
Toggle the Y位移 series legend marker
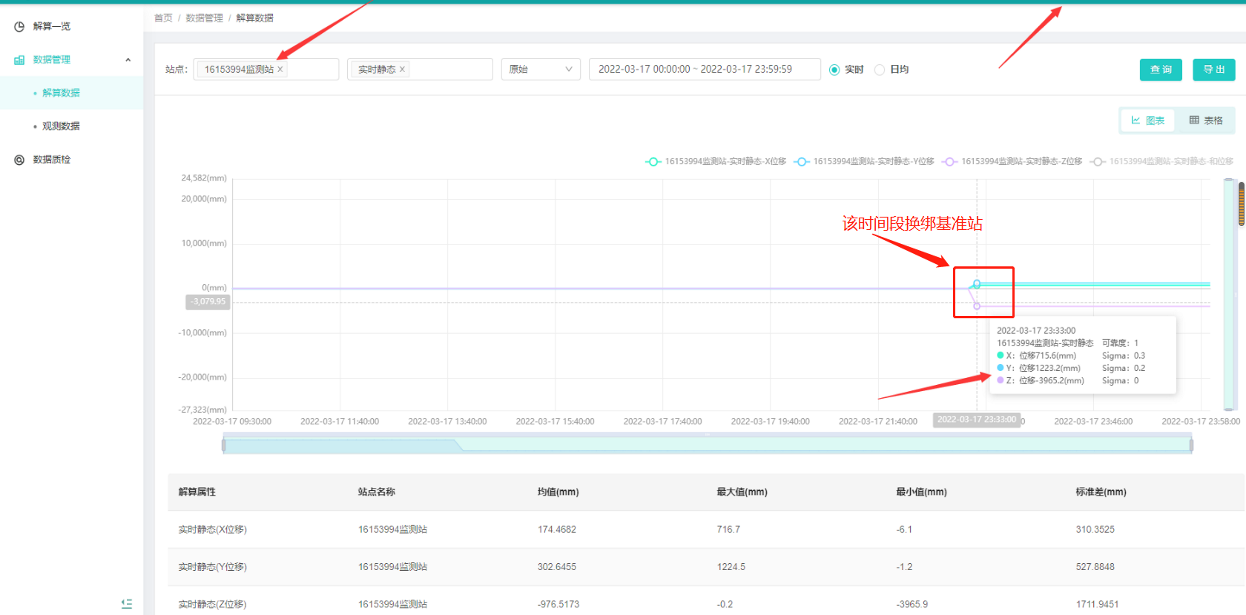[x=802, y=161]
